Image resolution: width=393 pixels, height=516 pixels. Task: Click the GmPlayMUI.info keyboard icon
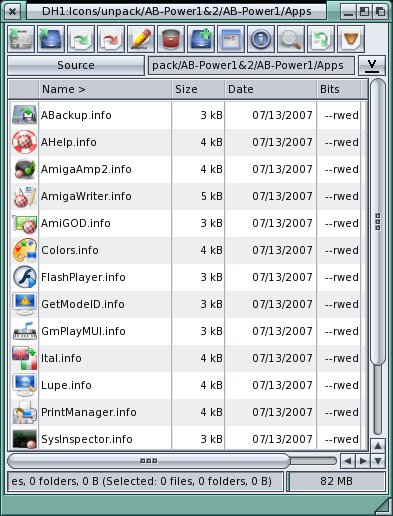(24, 331)
